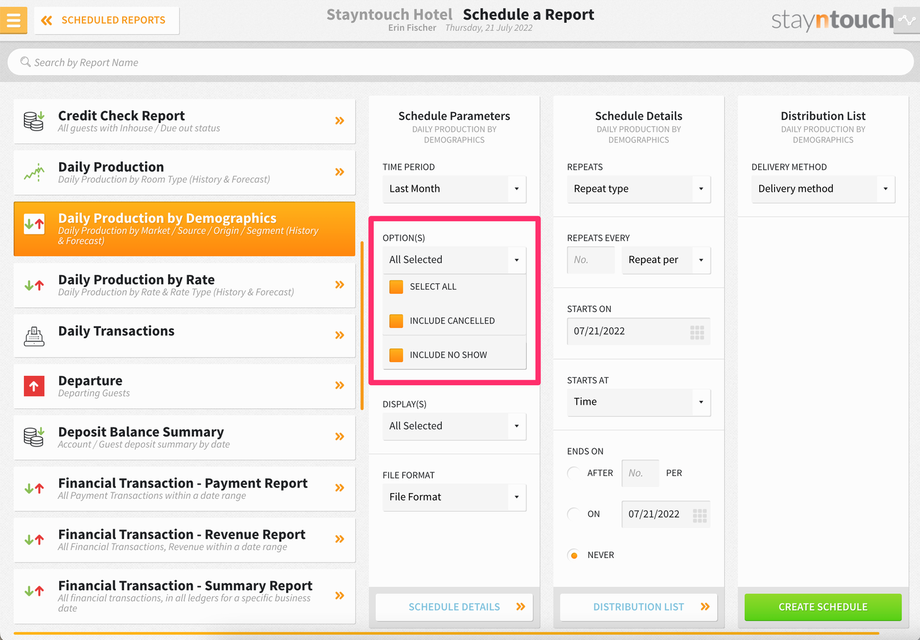Image resolution: width=920 pixels, height=640 pixels.
Task: Go to Distribution List step
Action: (638, 607)
